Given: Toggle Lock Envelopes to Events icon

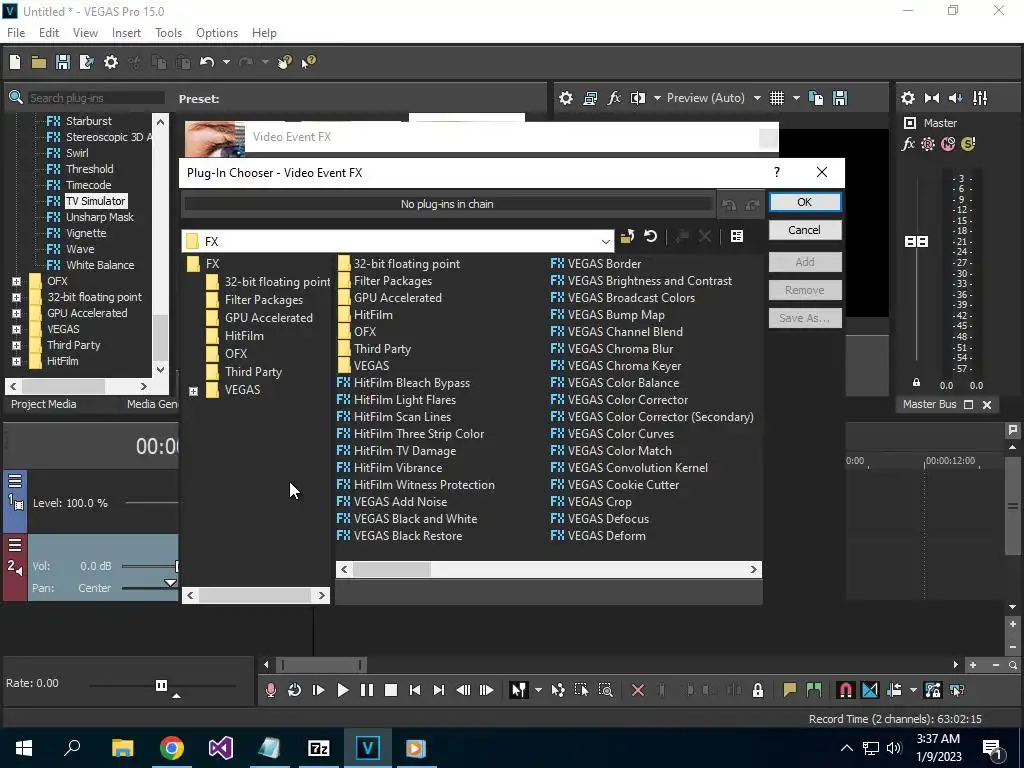Looking at the screenshot, I should [933, 690].
